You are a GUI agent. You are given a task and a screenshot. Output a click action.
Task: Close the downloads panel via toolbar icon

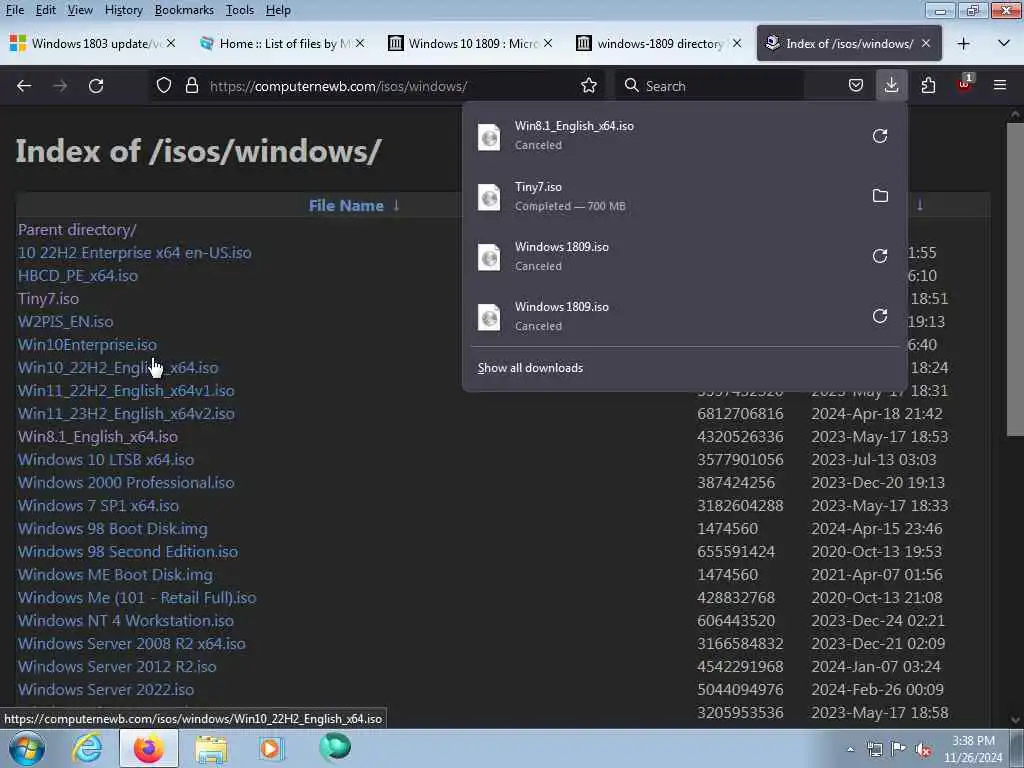891,86
